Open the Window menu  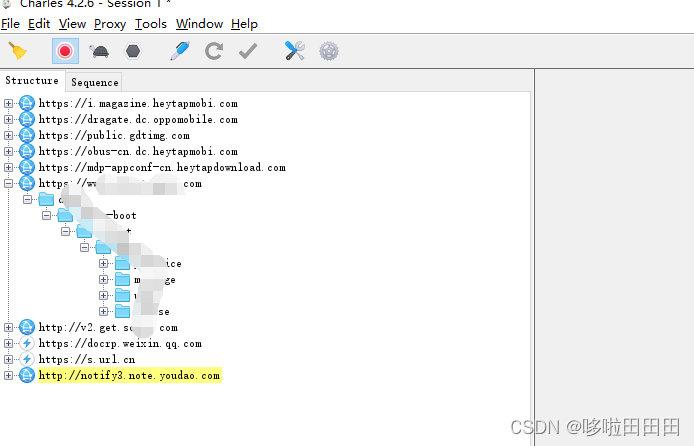click(199, 24)
